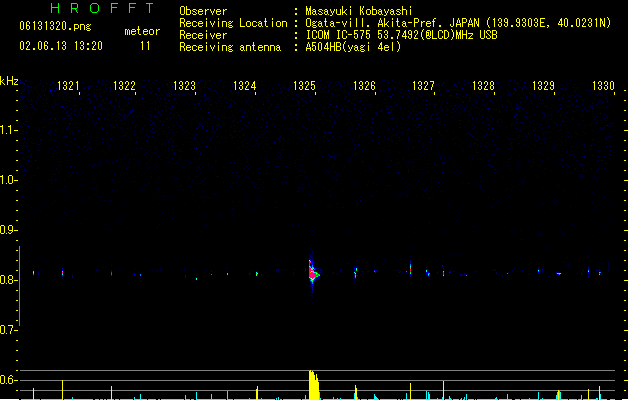Click the 0.8 kHz frequency label
The width and height of the screenshot is (629, 400).
[8, 280]
